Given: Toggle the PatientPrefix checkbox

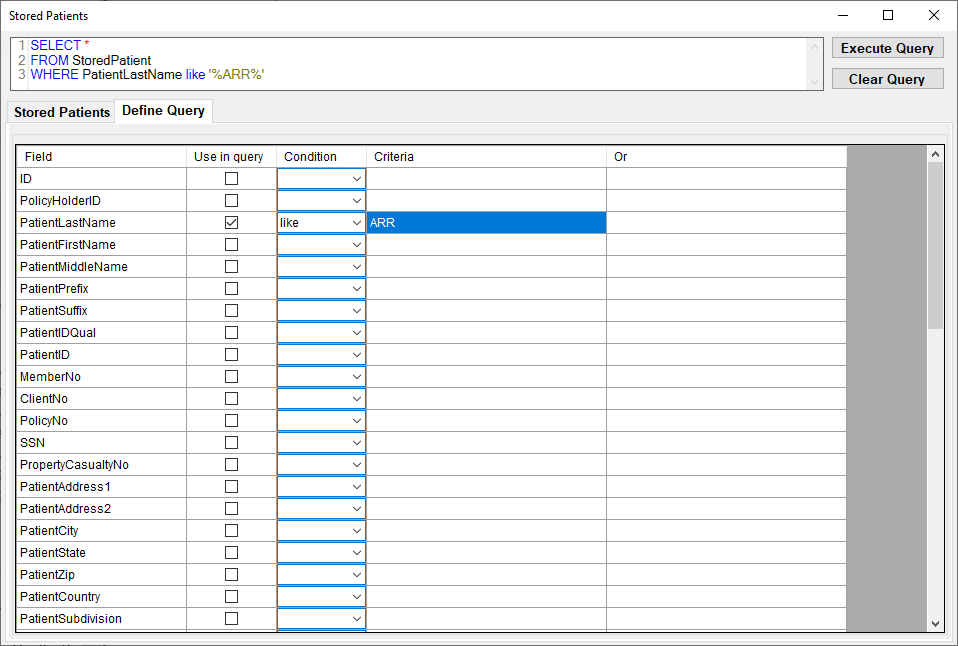Looking at the screenshot, I should tap(232, 288).
